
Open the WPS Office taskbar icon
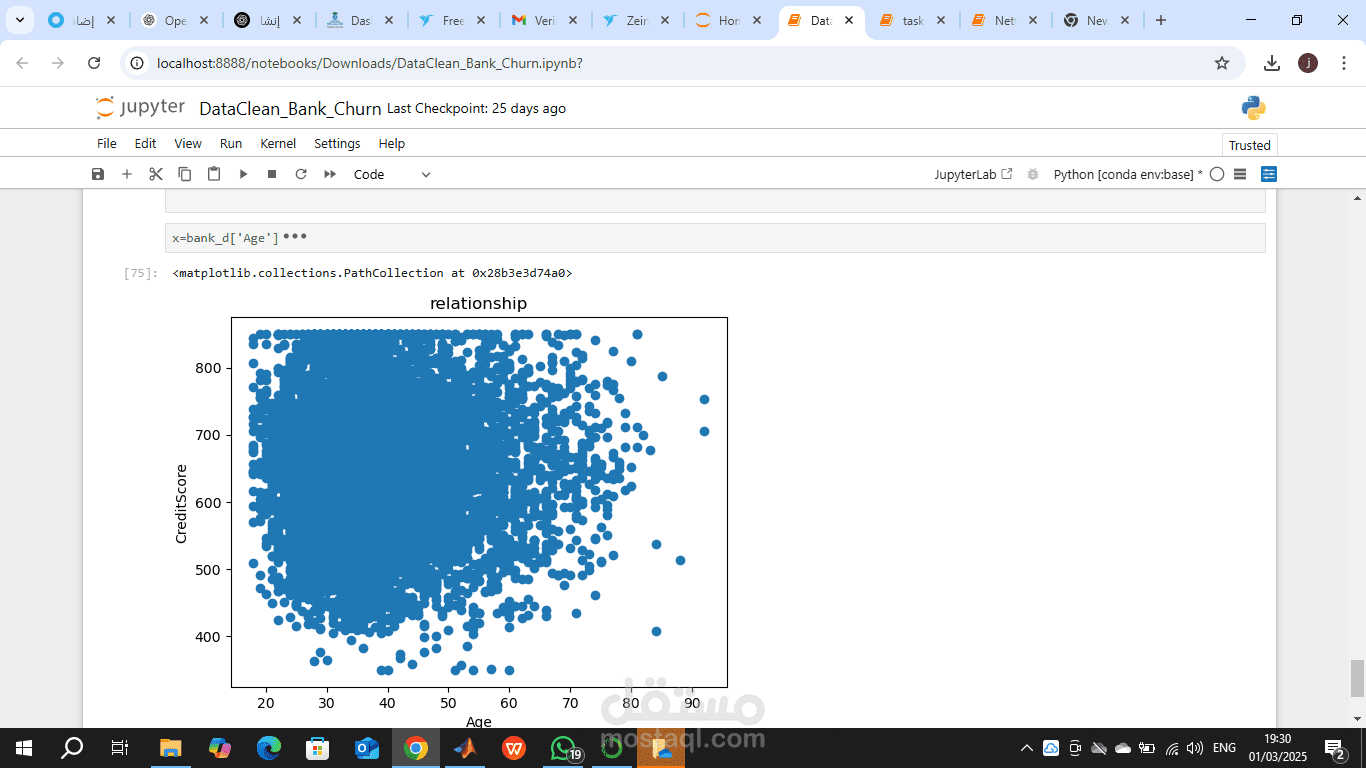(x=514, y=748)
